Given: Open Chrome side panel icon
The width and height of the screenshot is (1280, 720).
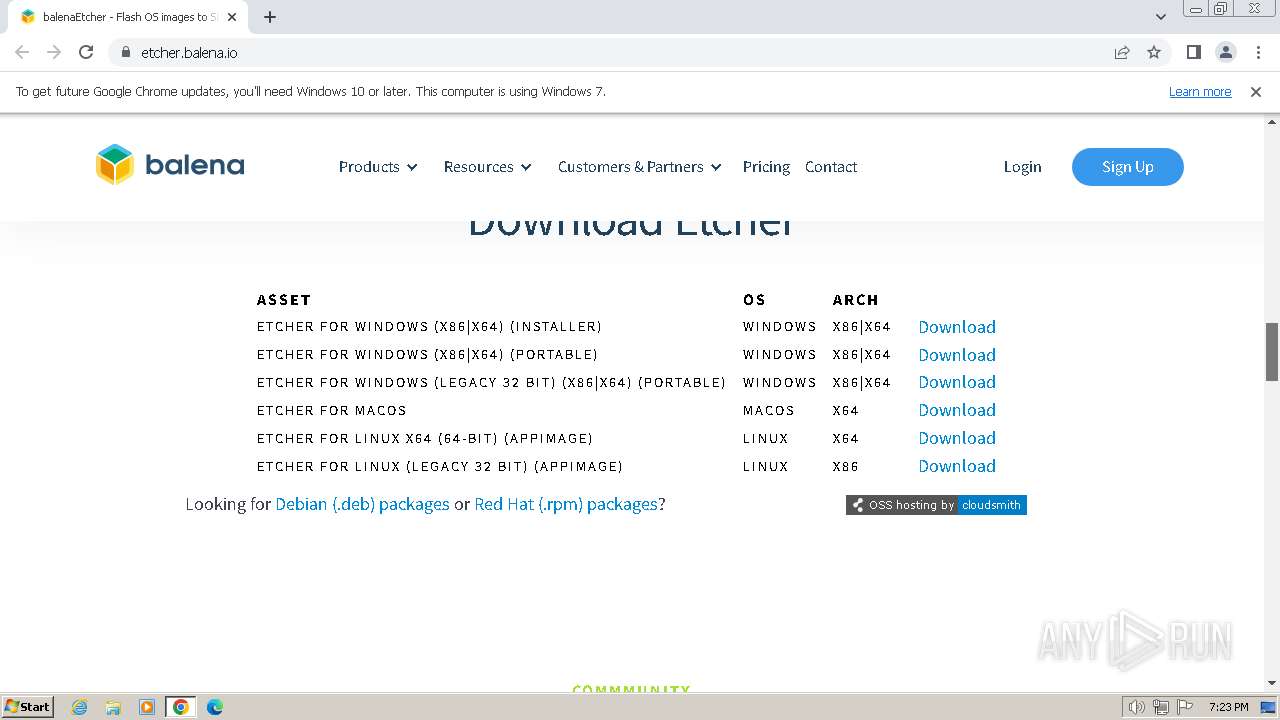Looking at the screenshot, I should (1193, 52).
